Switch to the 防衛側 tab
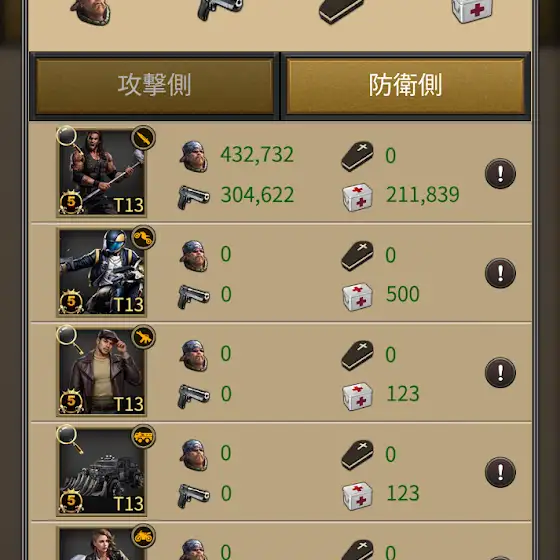Viewport: 560px width, 560px height. 405,86
